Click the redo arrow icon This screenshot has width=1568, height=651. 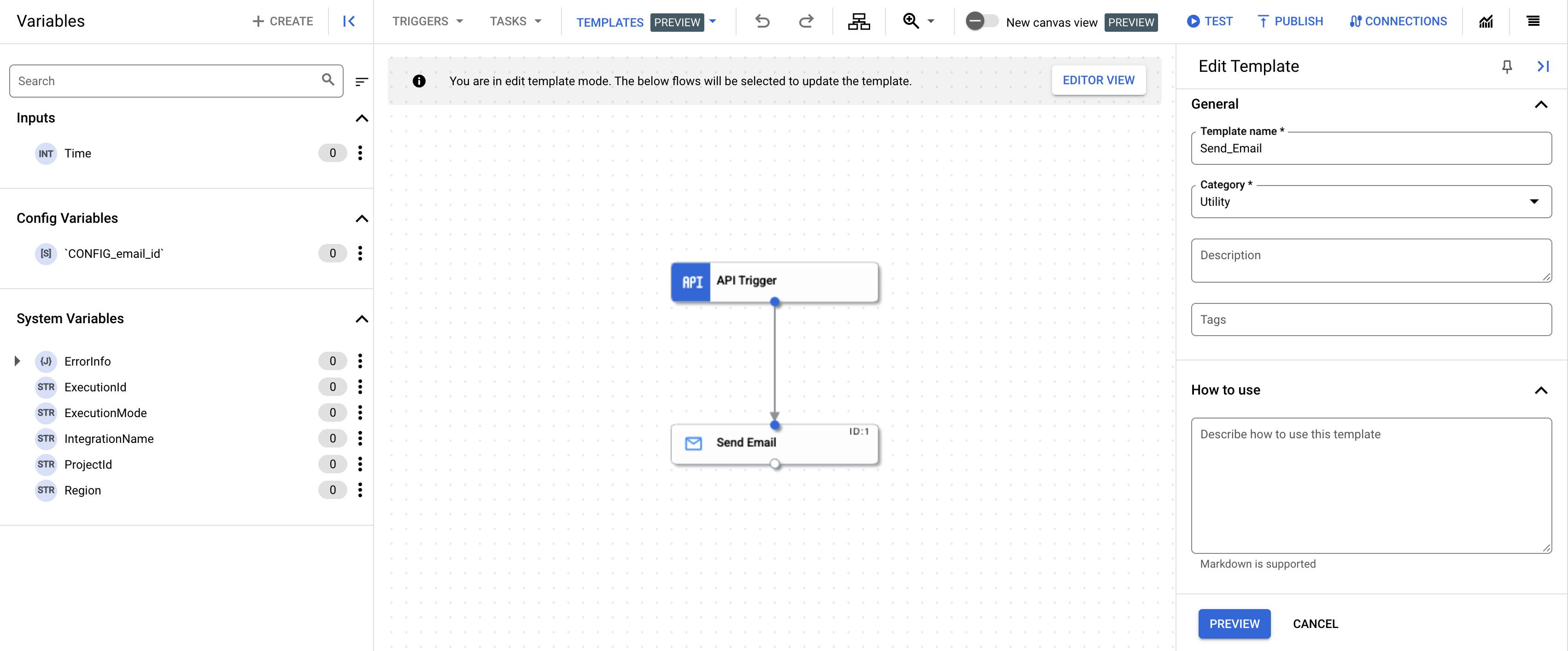[x=806, y=22]
